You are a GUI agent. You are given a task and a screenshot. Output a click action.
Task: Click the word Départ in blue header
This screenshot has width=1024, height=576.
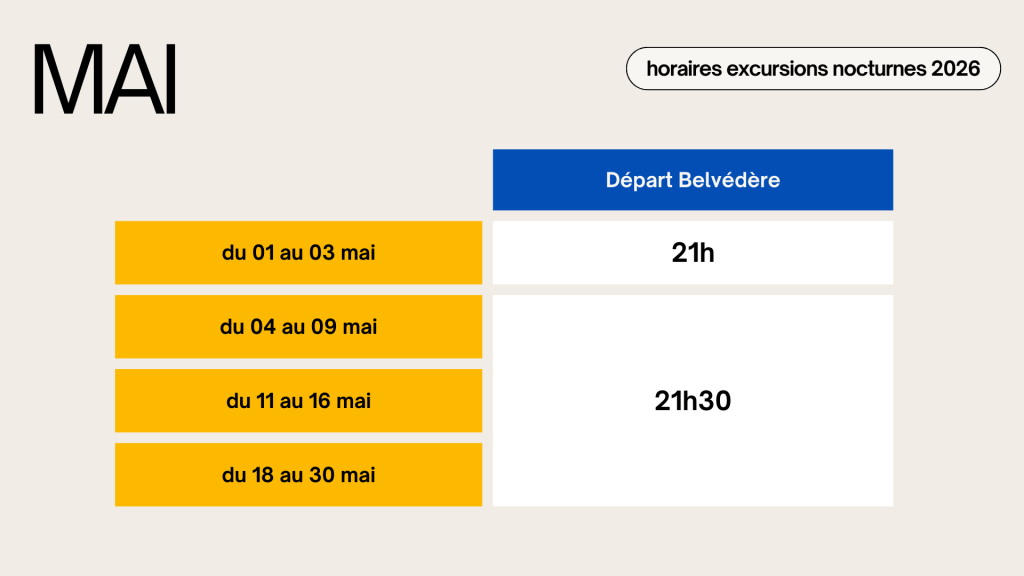640,180
